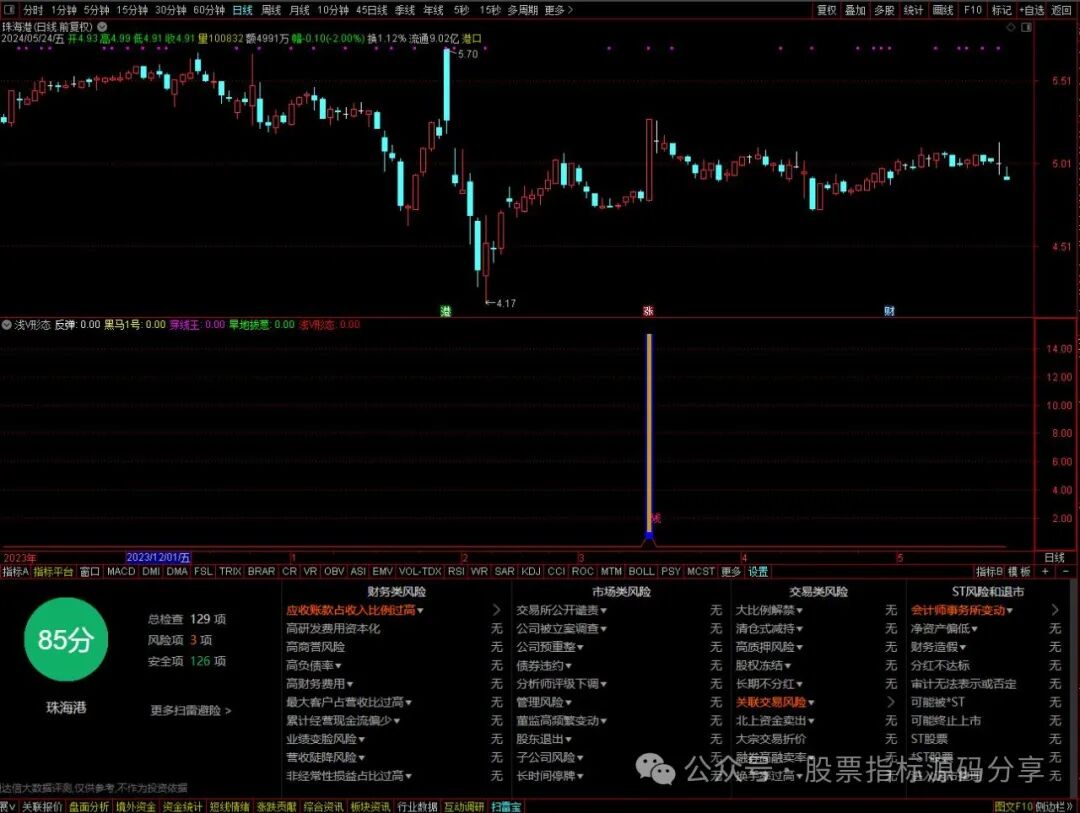Click the 画线 drawing tools button
Viewport: 1080px width, 813px height.
click(x=942, y=10)
